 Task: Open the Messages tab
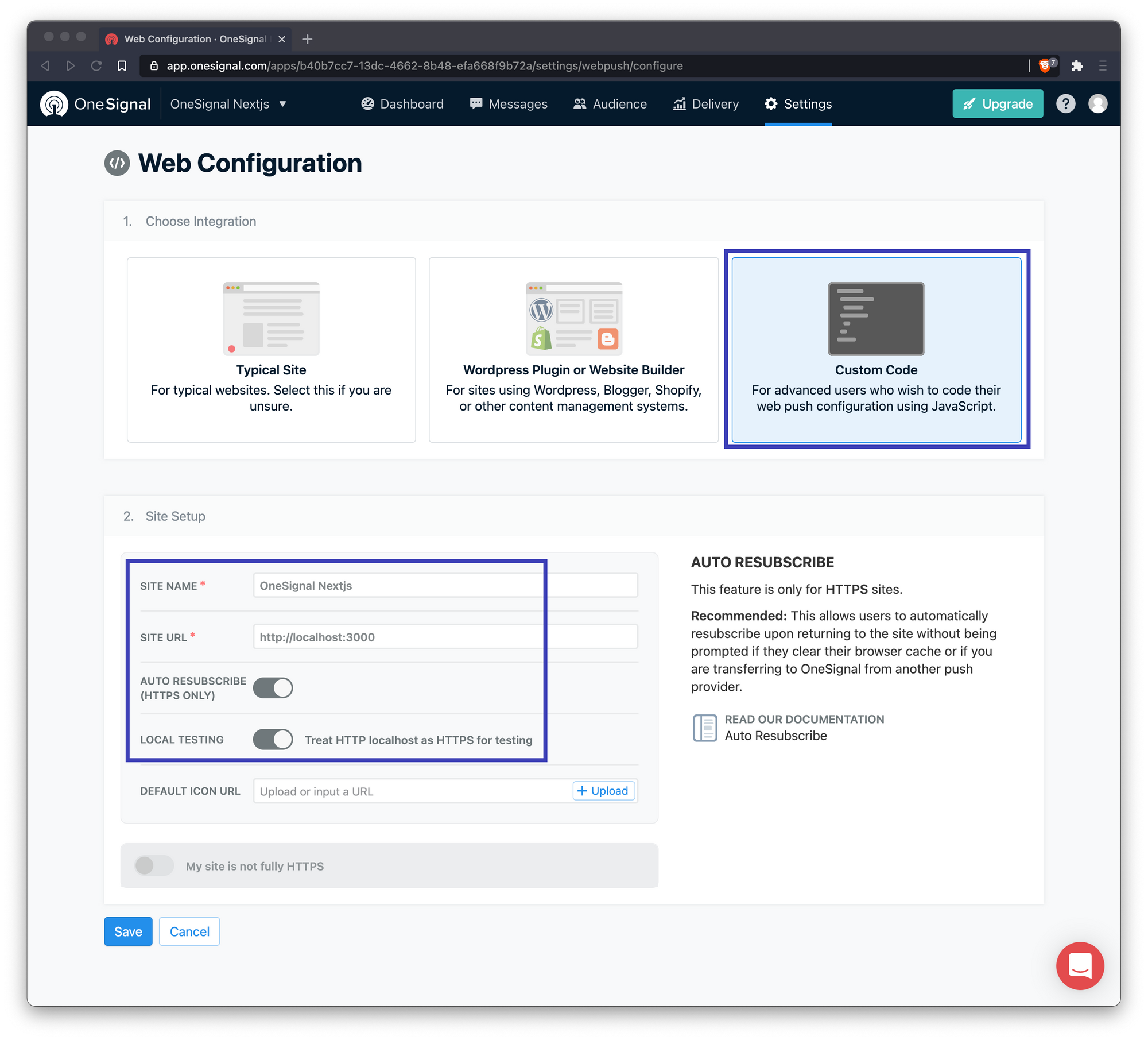click(x=509, y=104)
